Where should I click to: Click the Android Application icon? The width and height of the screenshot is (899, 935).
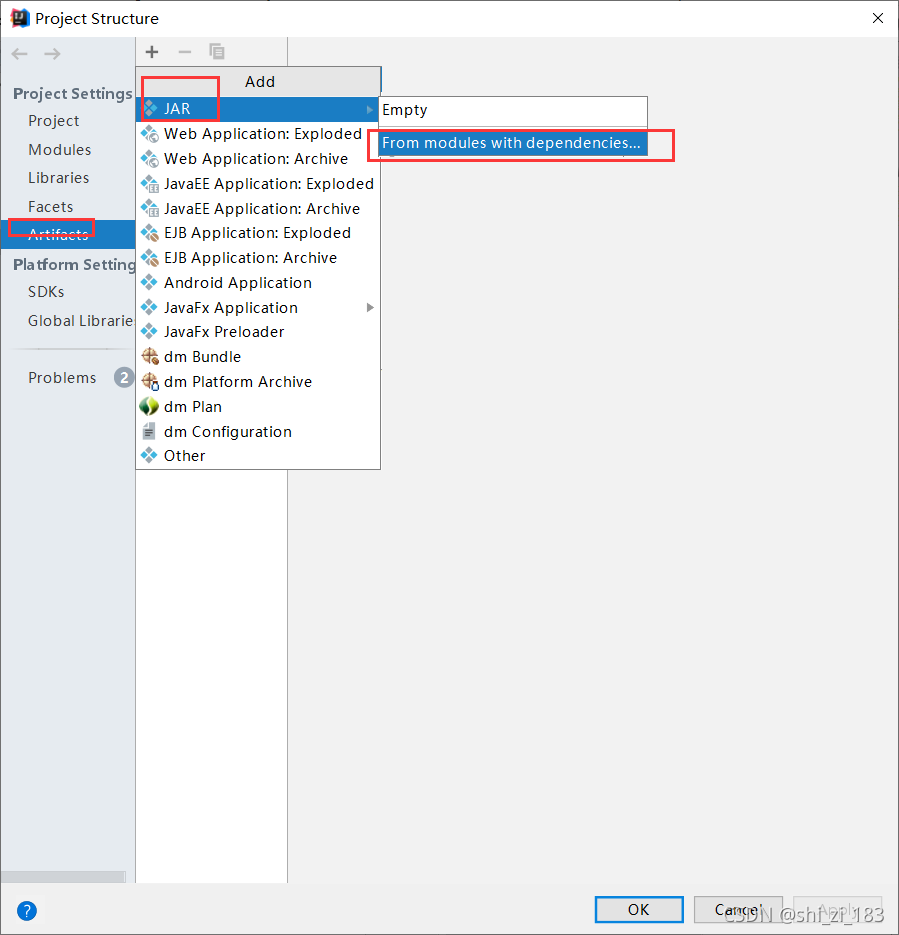tap(149, 283)
